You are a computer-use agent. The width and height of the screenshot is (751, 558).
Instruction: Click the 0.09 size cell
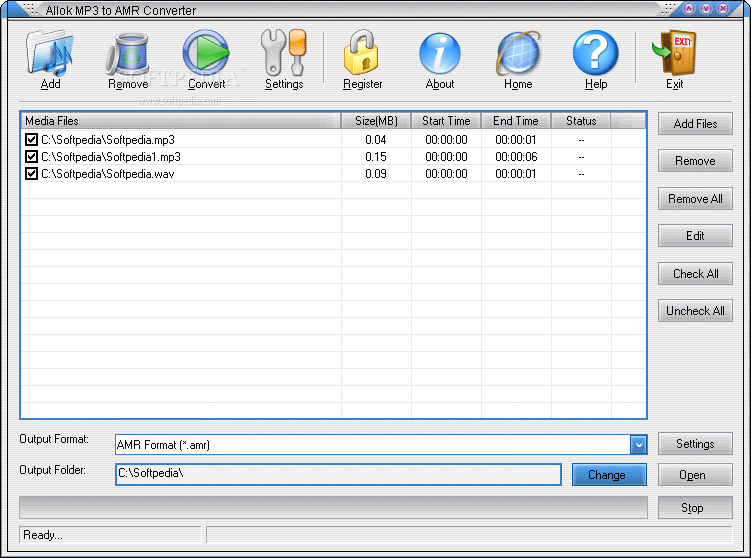[x=376, y=173]
